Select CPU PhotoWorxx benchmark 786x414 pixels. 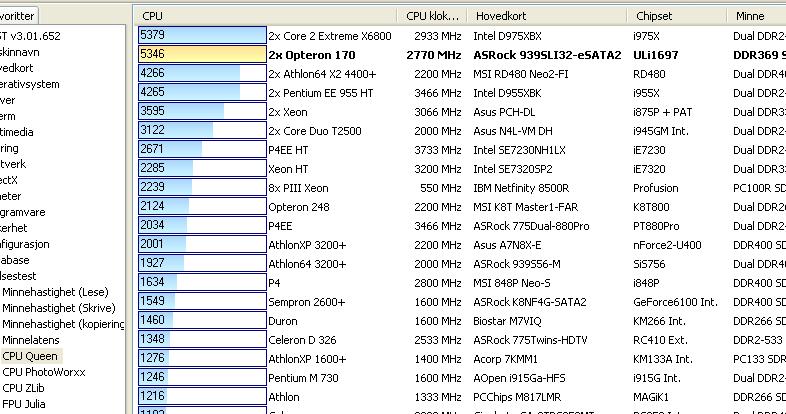point(44,372)
